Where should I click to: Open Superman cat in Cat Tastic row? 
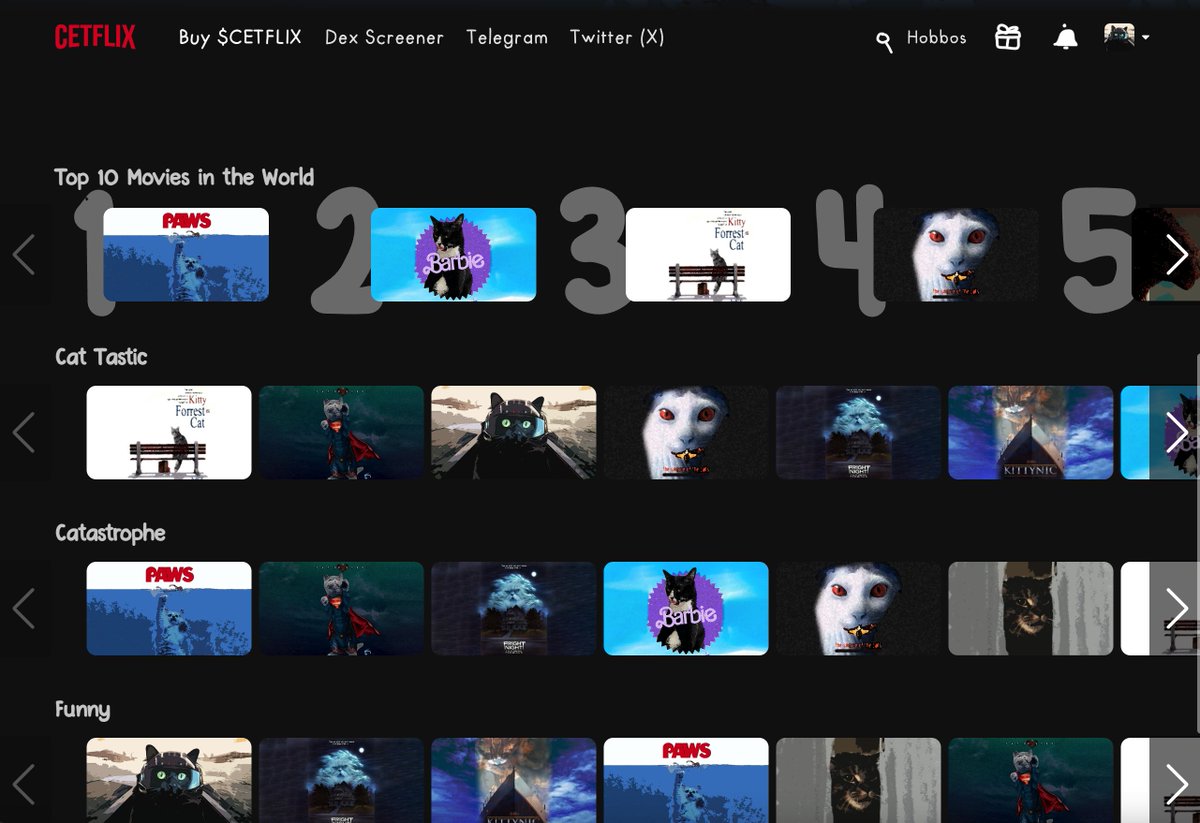pos(341,432)
